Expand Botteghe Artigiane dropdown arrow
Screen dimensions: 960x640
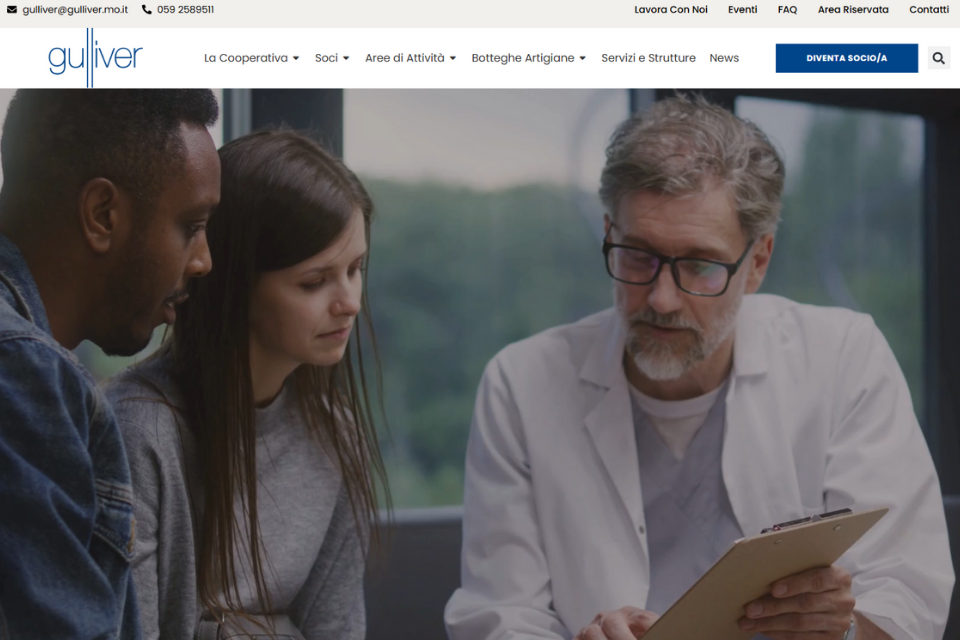pos(583,59)
